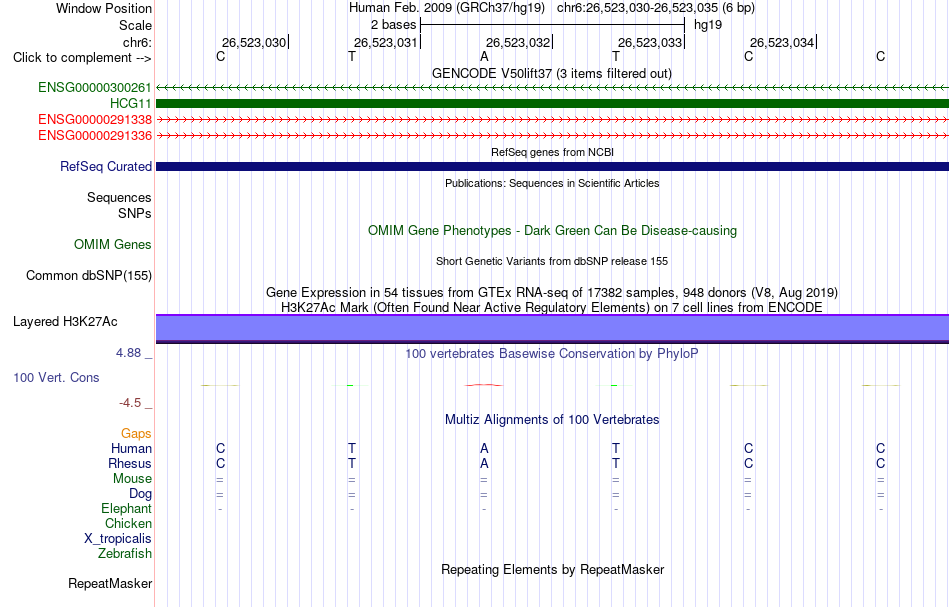
Task: Open 'Short Genetic Variants from dbSNP release 155' title
Action: click(x=552, y=261)
